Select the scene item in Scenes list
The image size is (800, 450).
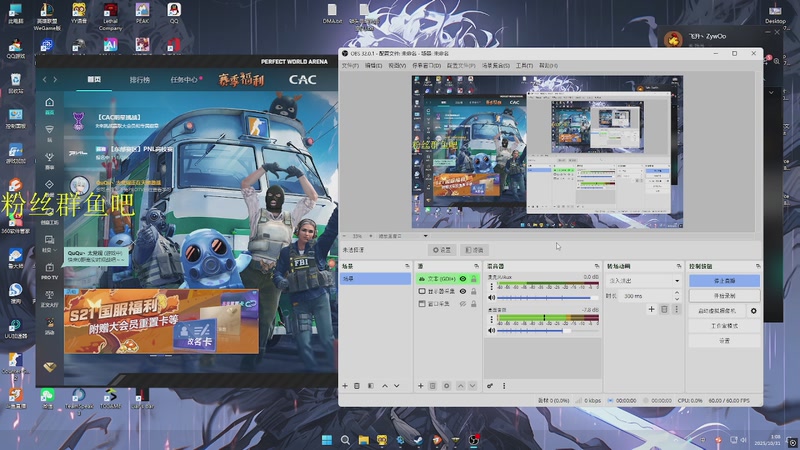[x=376, y=279]
